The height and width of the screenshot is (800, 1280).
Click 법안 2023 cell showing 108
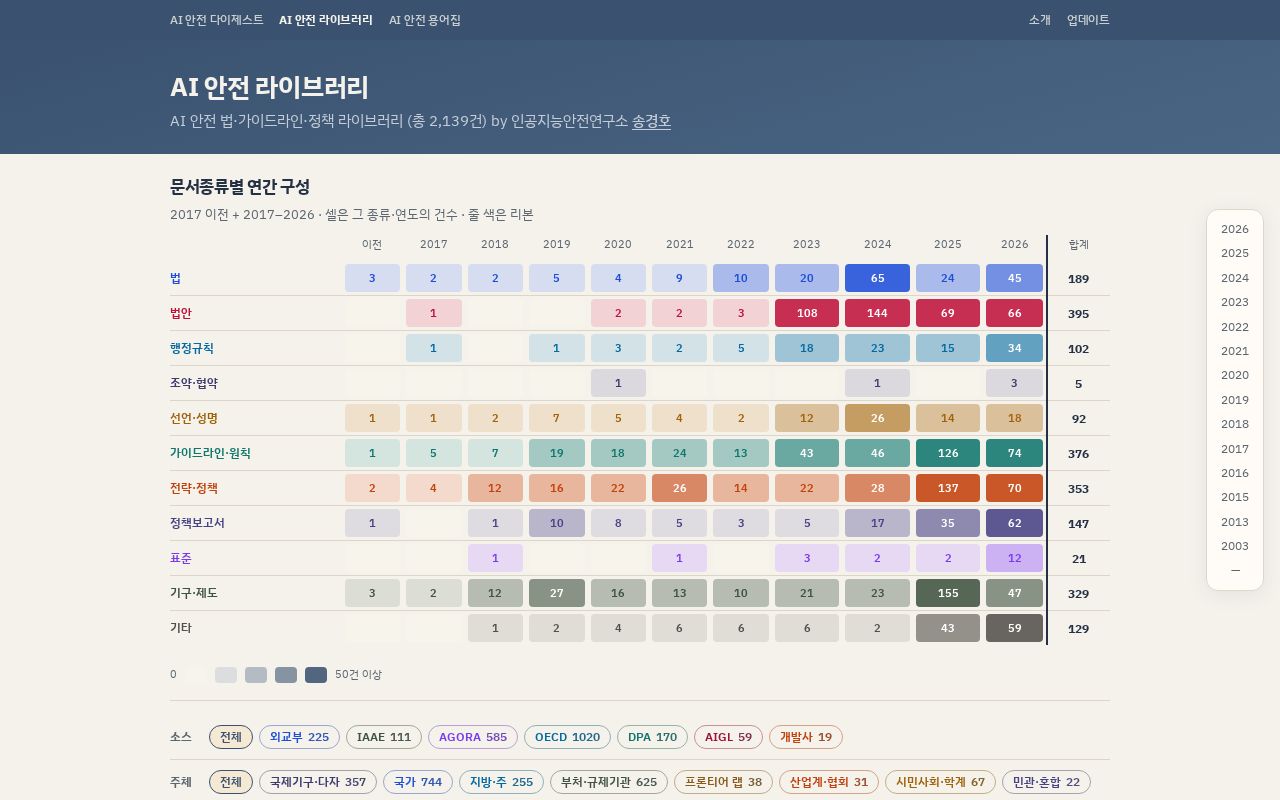point(807,313)
